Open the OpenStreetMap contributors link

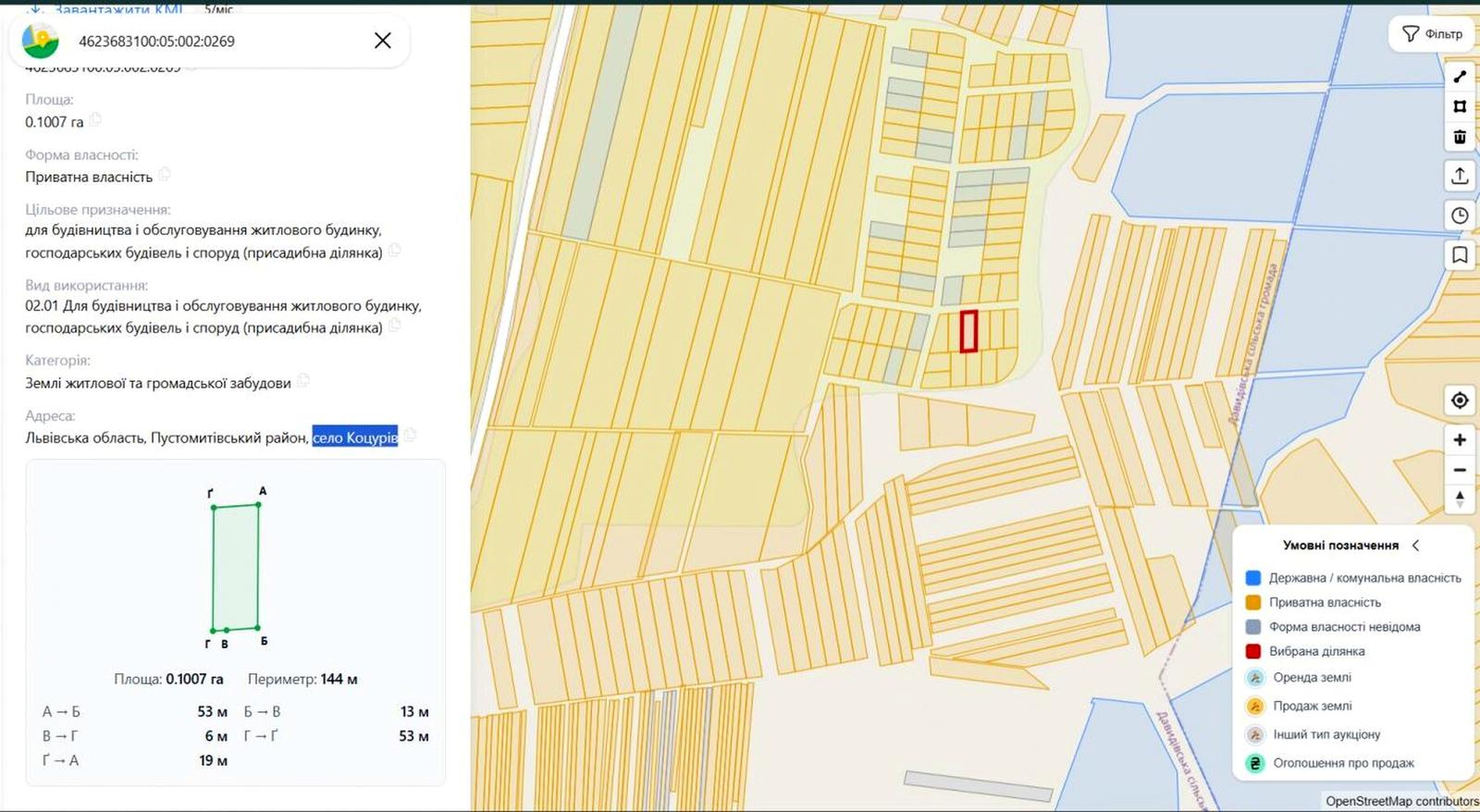[1401, 801]
